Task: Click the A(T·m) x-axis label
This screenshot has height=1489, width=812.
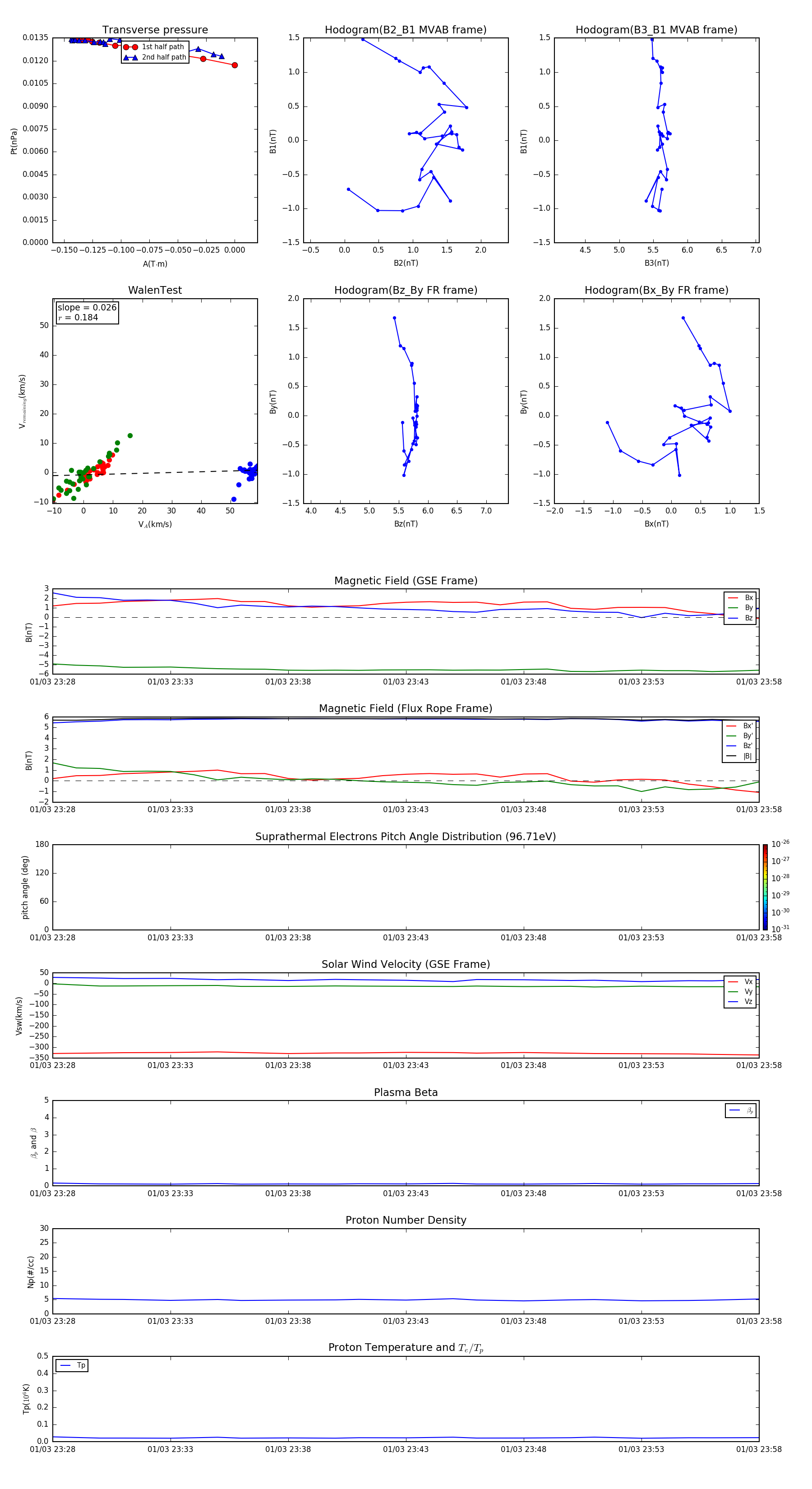Action: click(x=155, y=264)
